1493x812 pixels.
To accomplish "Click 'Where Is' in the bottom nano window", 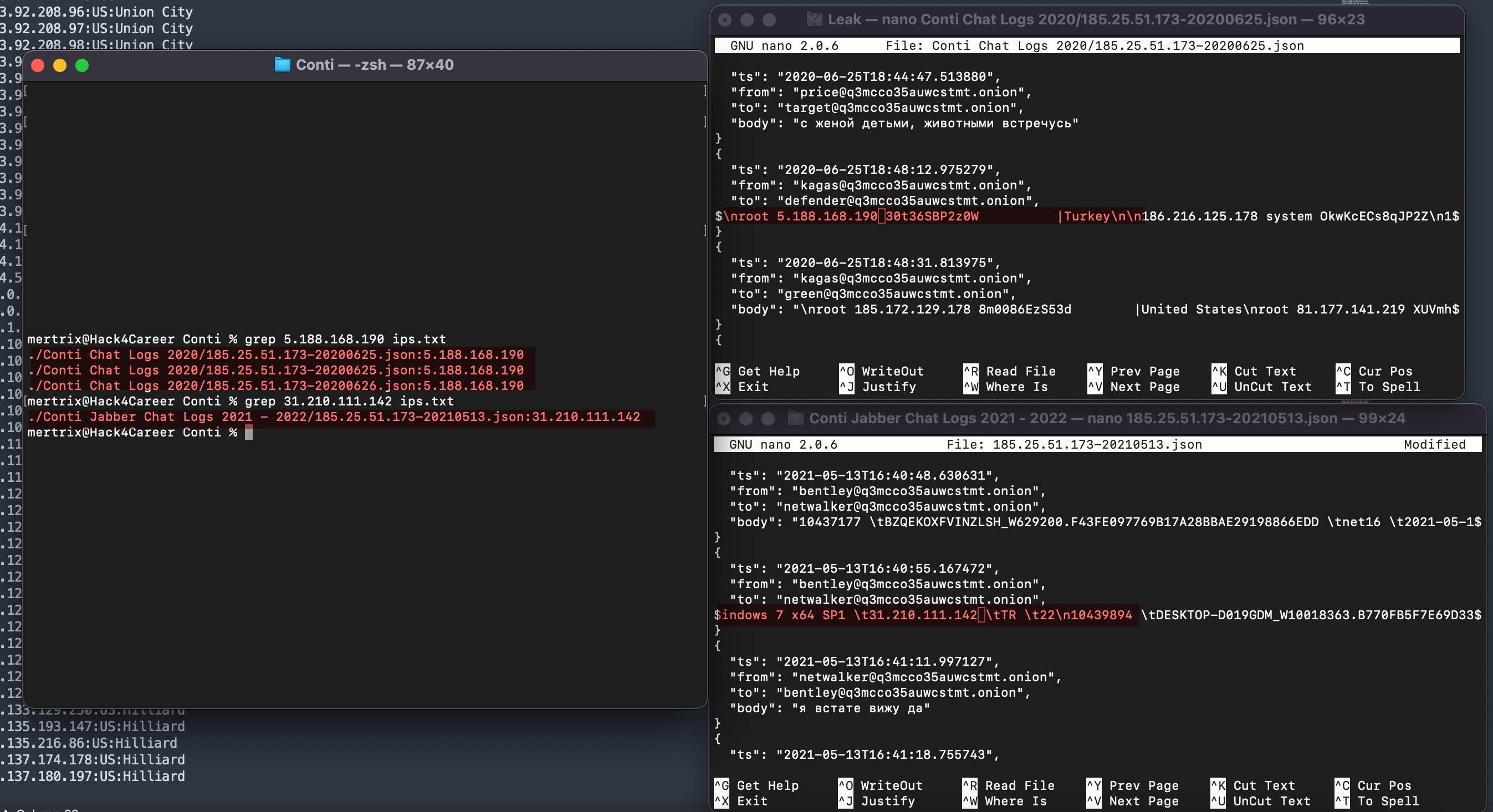I will (x=1015, y=801).
